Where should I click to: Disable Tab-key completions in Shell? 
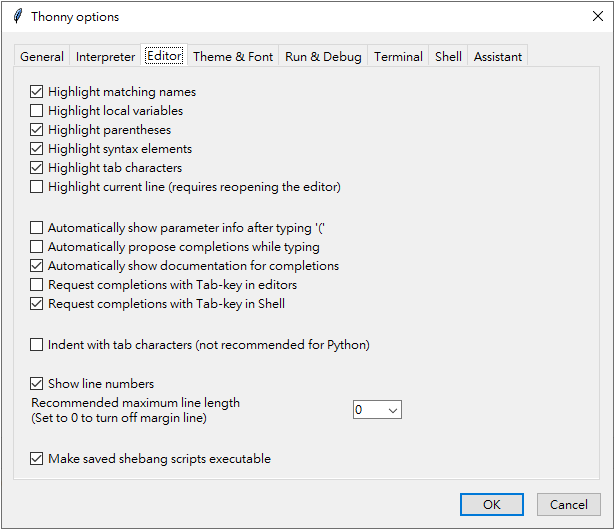[36, 304]
